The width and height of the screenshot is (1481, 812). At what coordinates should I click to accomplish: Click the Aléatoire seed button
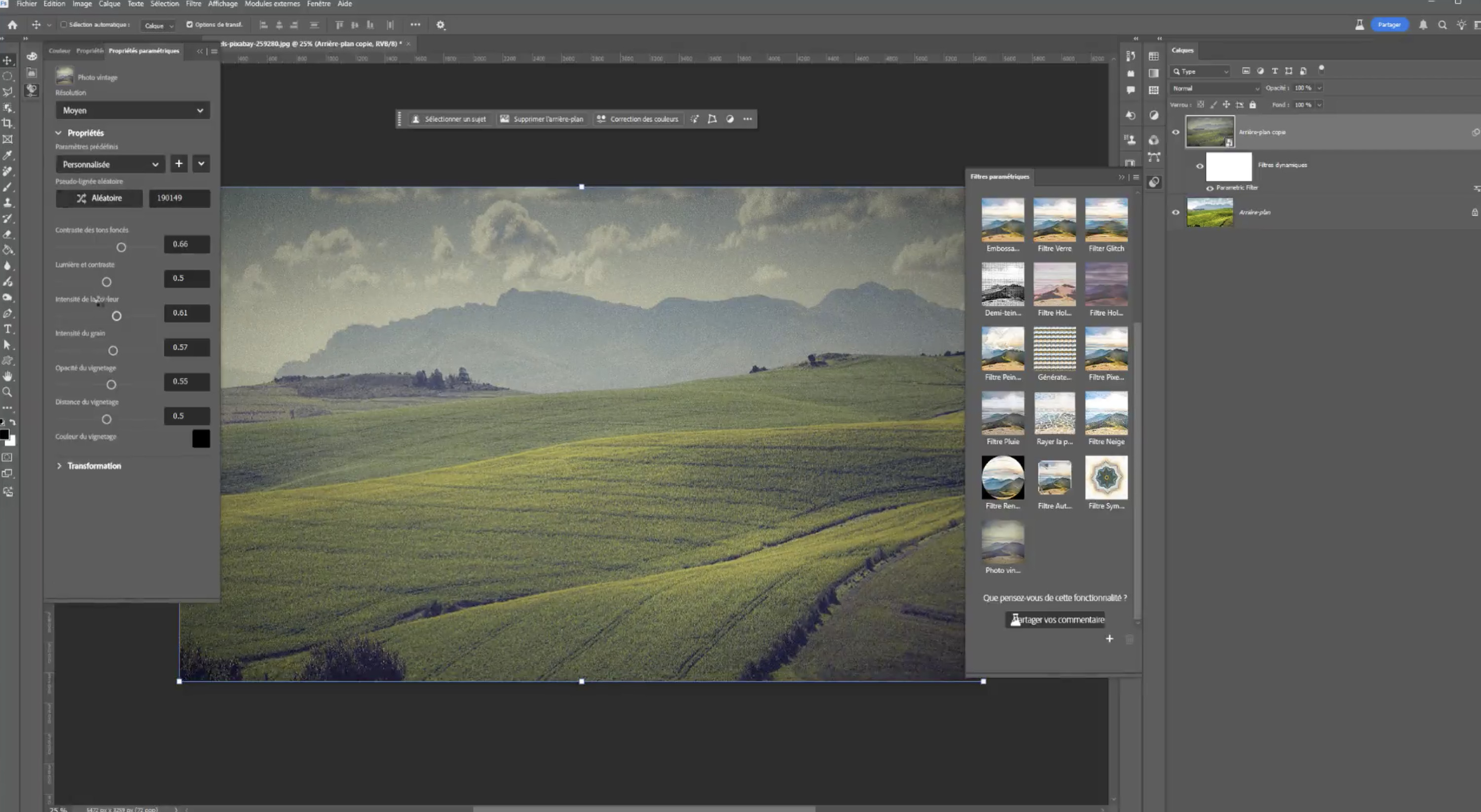[x=99, y=198]
